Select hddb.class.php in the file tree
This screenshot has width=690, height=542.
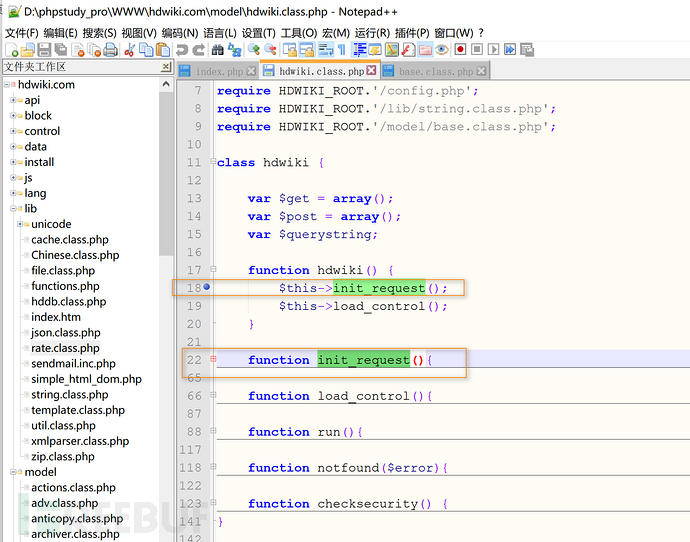tap(69, 302)
